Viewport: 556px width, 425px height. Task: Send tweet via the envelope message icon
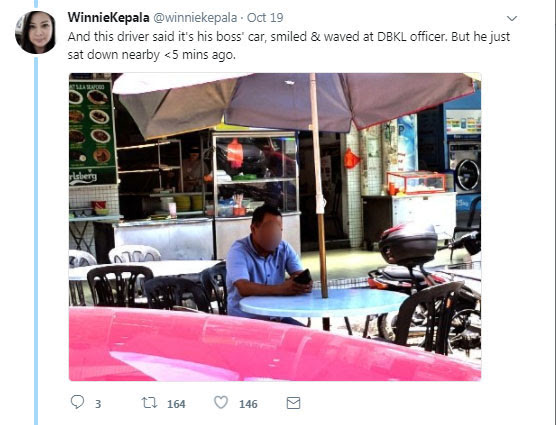pos(293,403)
